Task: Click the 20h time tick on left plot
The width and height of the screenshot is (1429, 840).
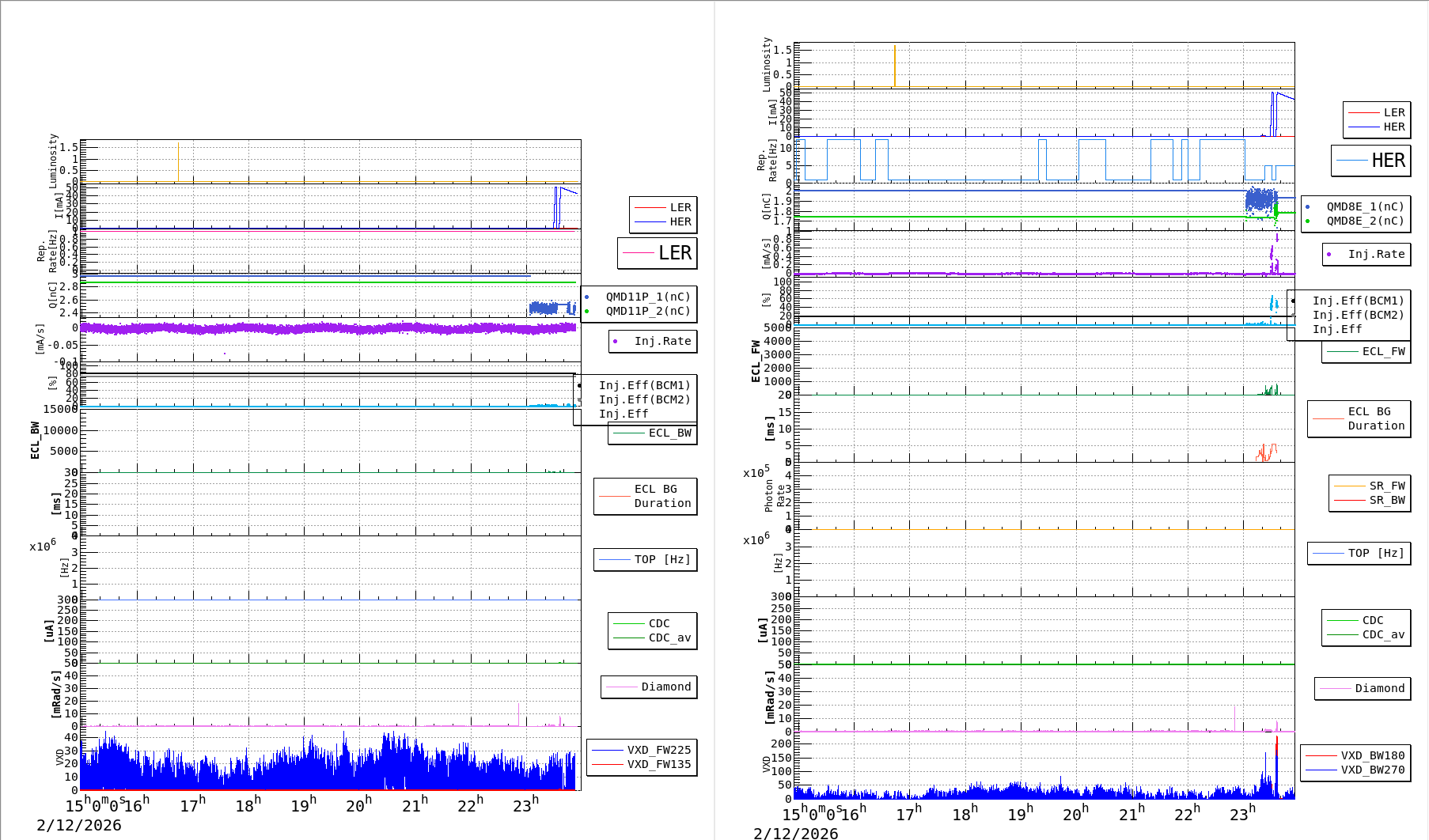Action: pyautogui.click(x=358, y=805)
